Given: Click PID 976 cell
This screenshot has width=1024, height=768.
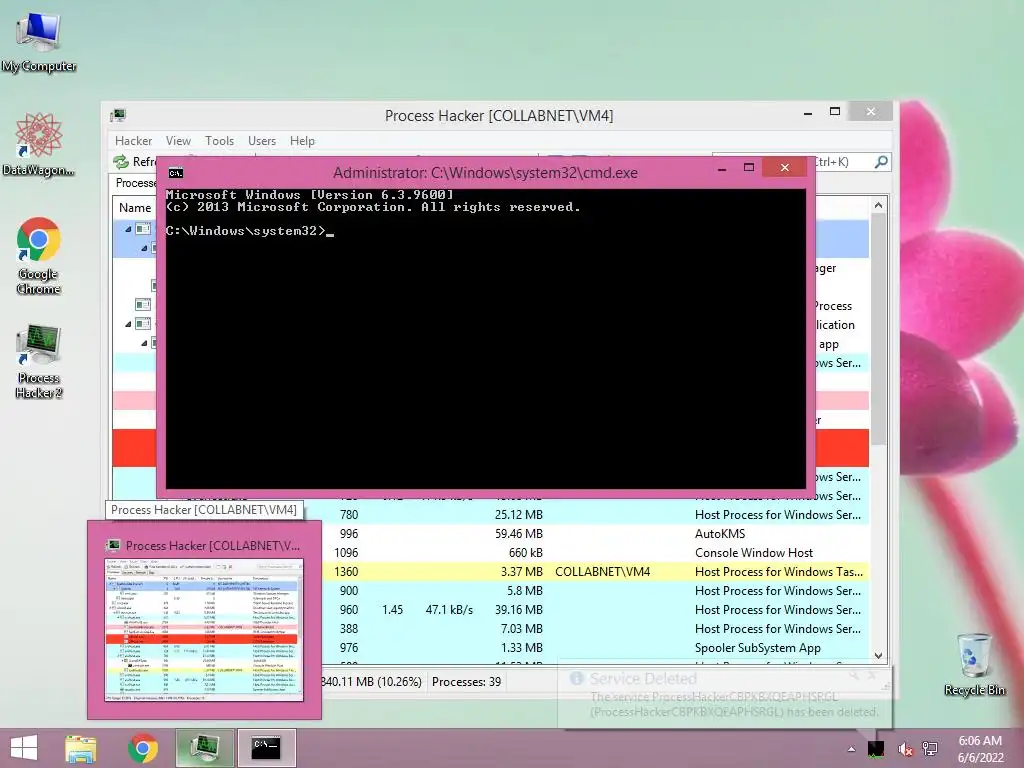Looking at the screenshot, I should (x=349, y=648).
